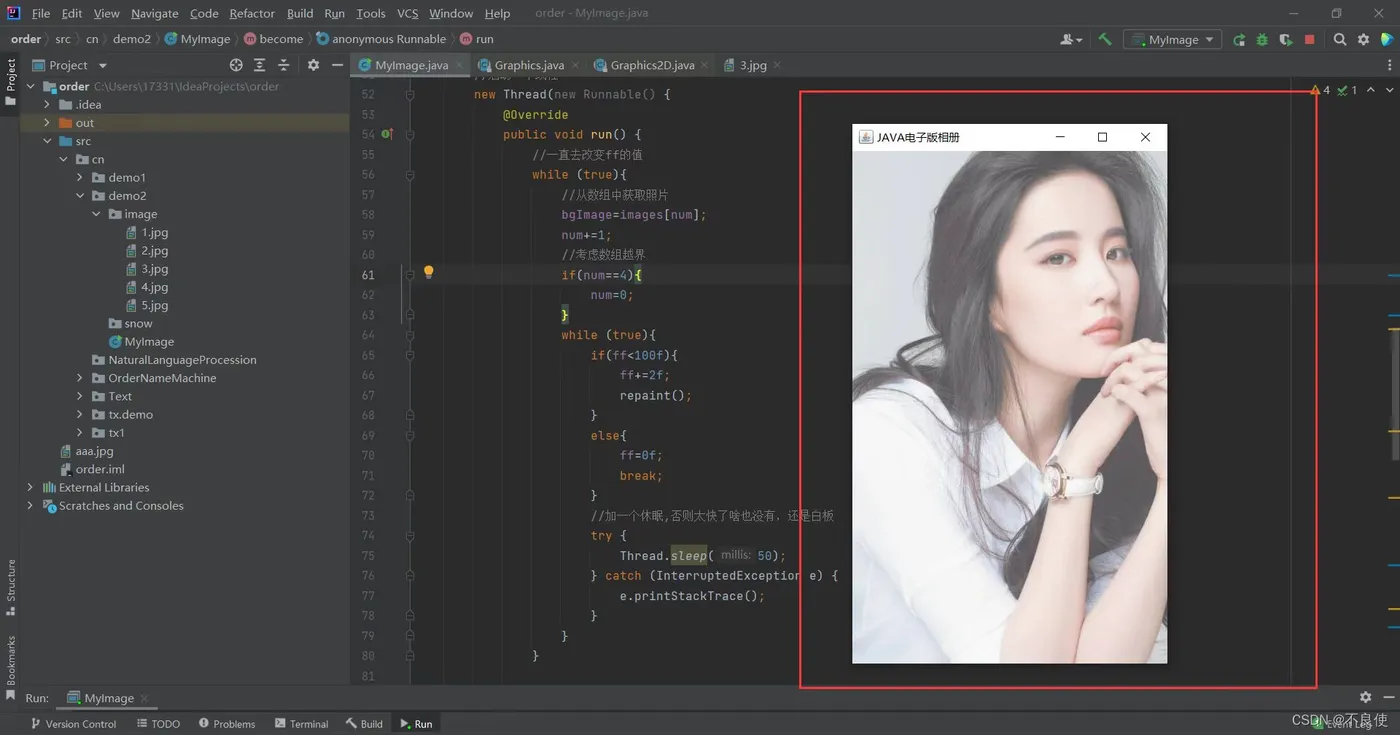The height and width of the screenshot is (735, 1400).
Task: Go to previous highlighted error arrow
Action: 1370,90
